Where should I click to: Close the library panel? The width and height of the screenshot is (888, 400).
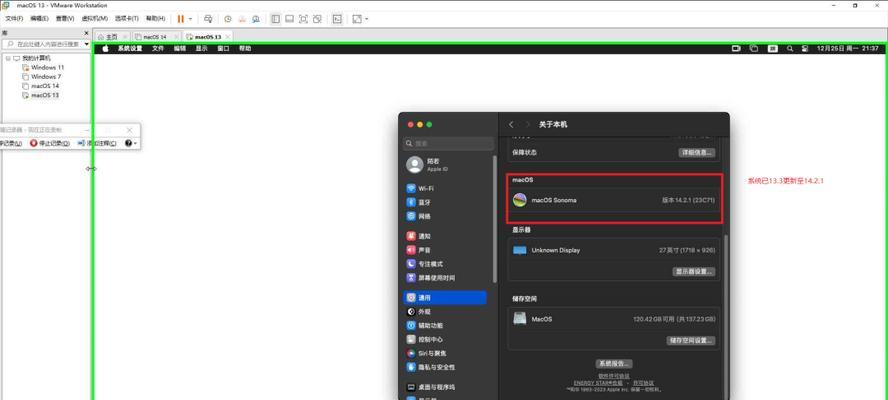[x=87, y=33]
